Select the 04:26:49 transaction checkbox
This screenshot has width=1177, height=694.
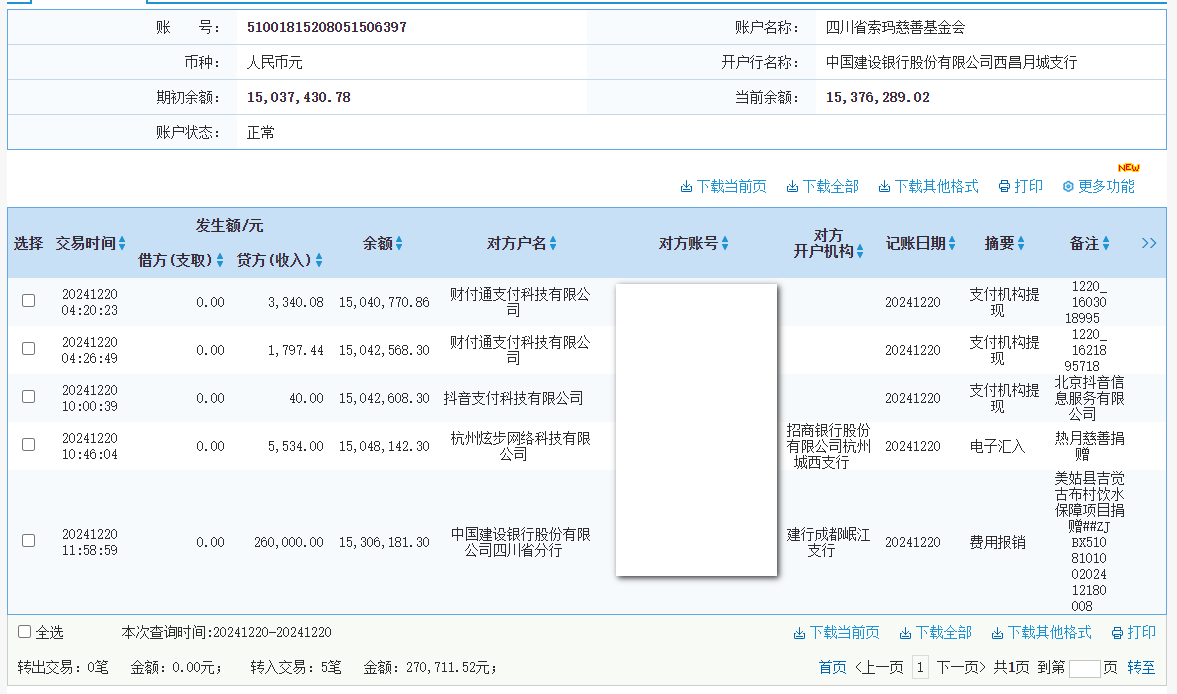29,349
